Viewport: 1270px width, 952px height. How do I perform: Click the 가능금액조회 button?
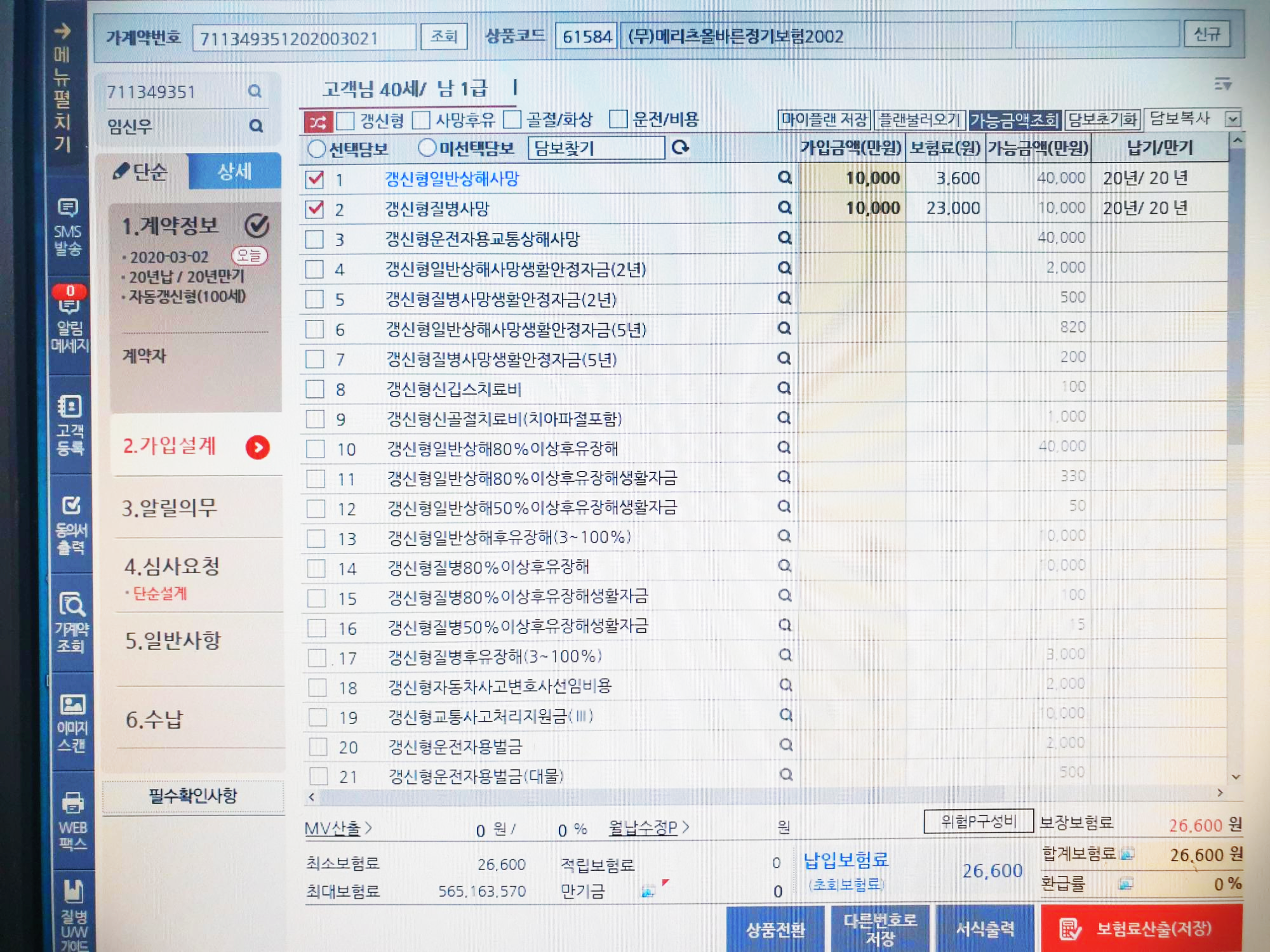(x=1014, y=120)
